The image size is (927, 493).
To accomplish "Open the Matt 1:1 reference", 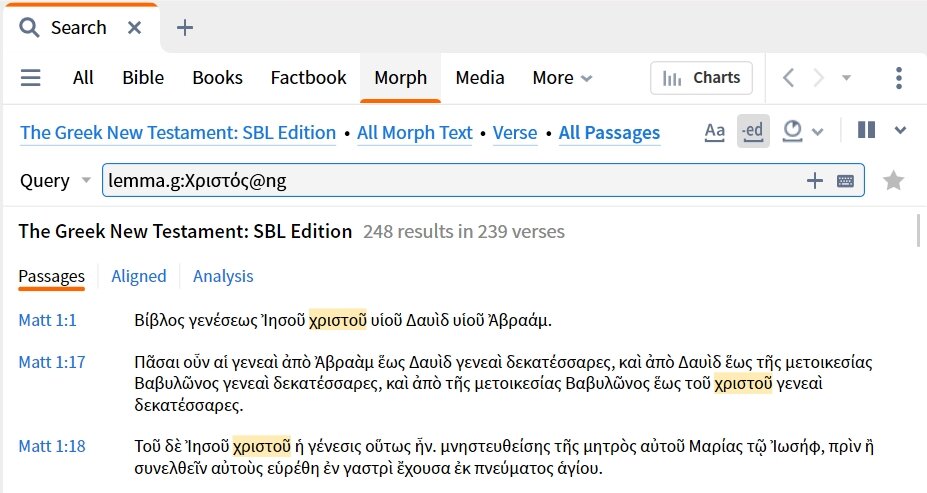I will [47, 320].
